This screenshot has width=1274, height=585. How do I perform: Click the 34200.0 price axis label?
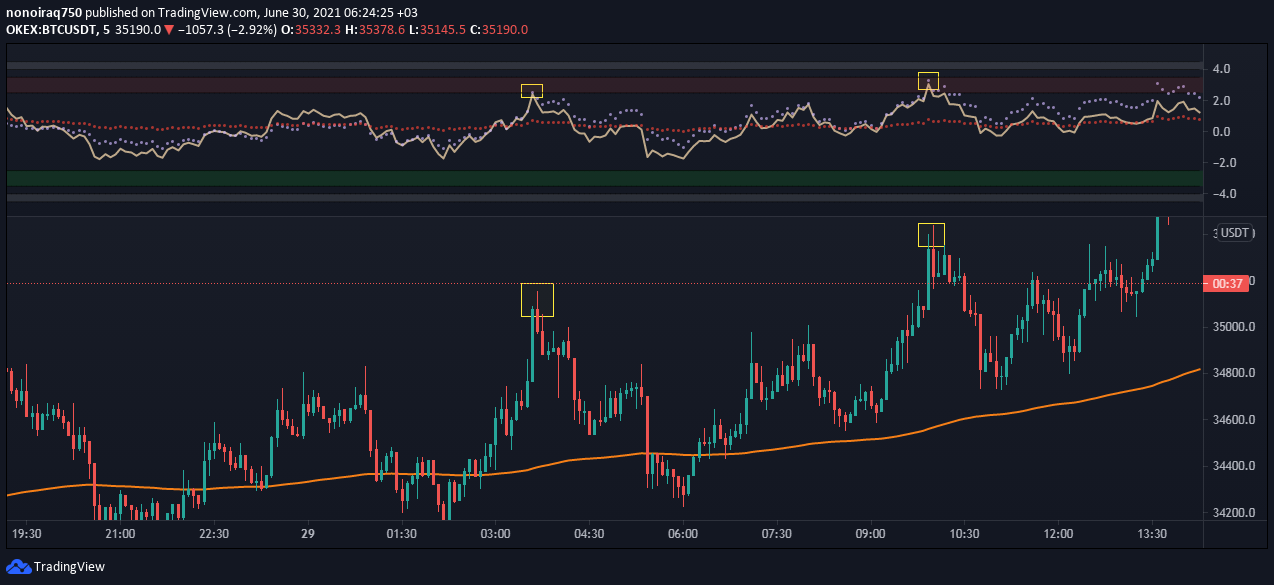[1234, 513]
